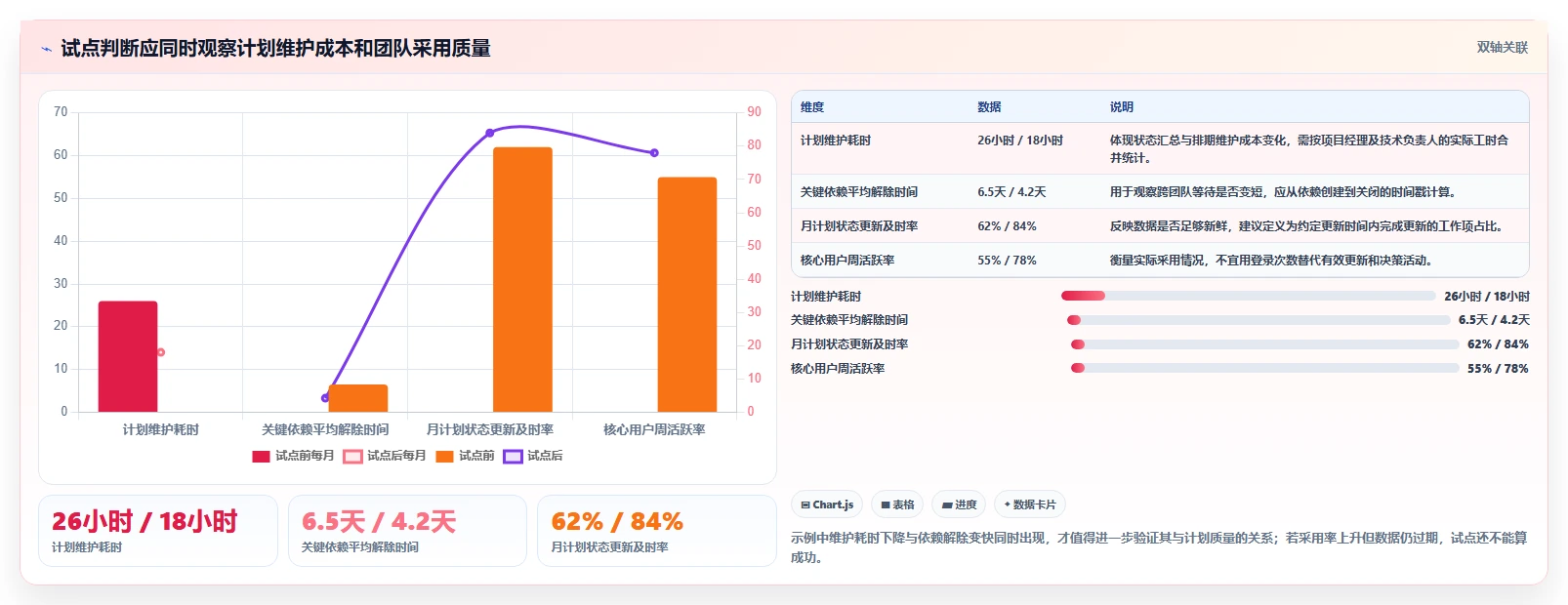
Task: Click table cell 26小时 / 18小时
Action: (1020, 141)
